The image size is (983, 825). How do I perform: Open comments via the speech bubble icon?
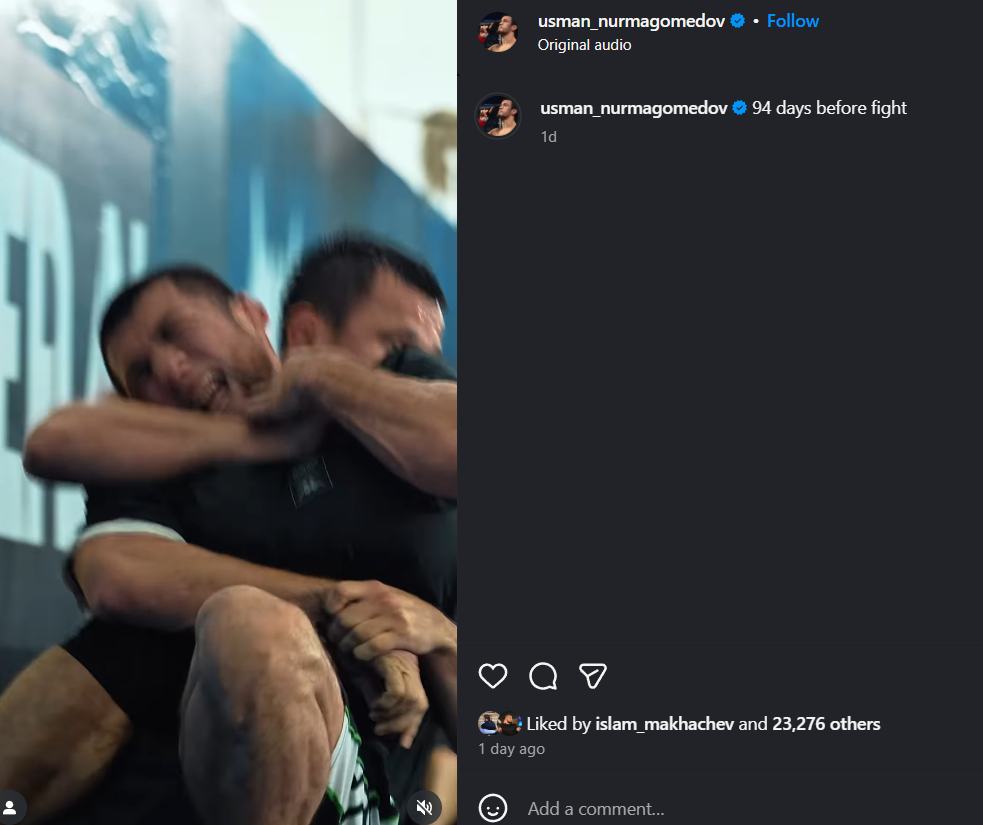543,676
